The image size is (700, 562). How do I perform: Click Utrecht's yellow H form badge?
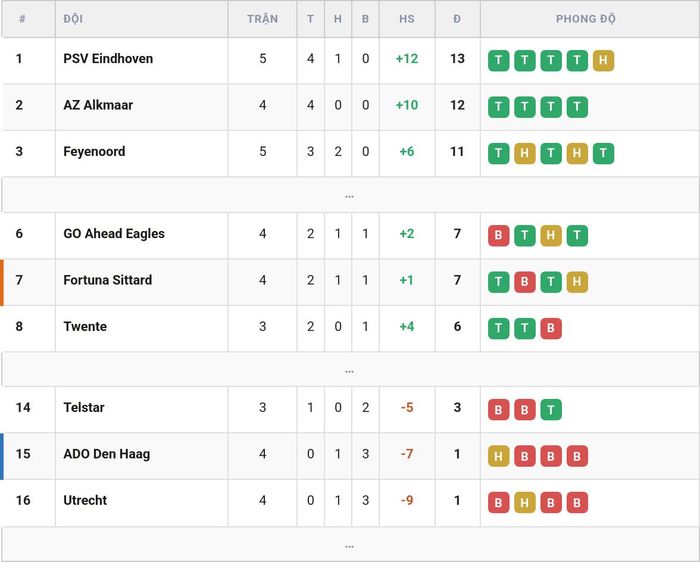point(525,502)
